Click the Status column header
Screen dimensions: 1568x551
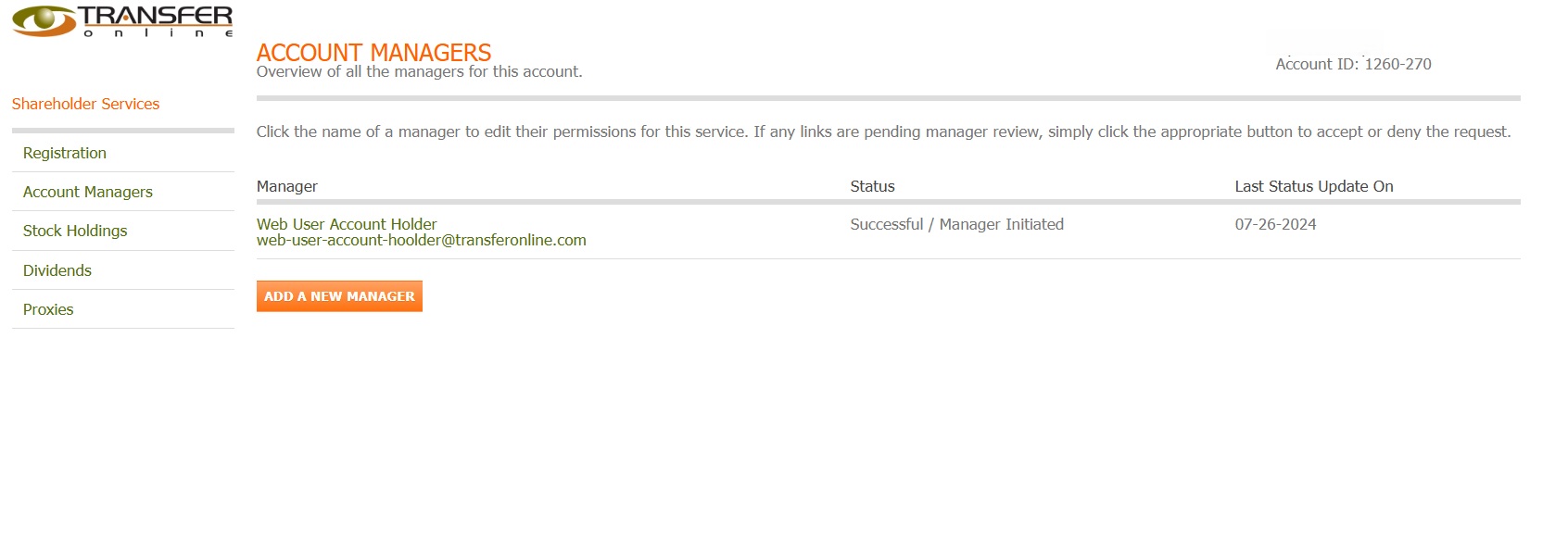point(872,186)
